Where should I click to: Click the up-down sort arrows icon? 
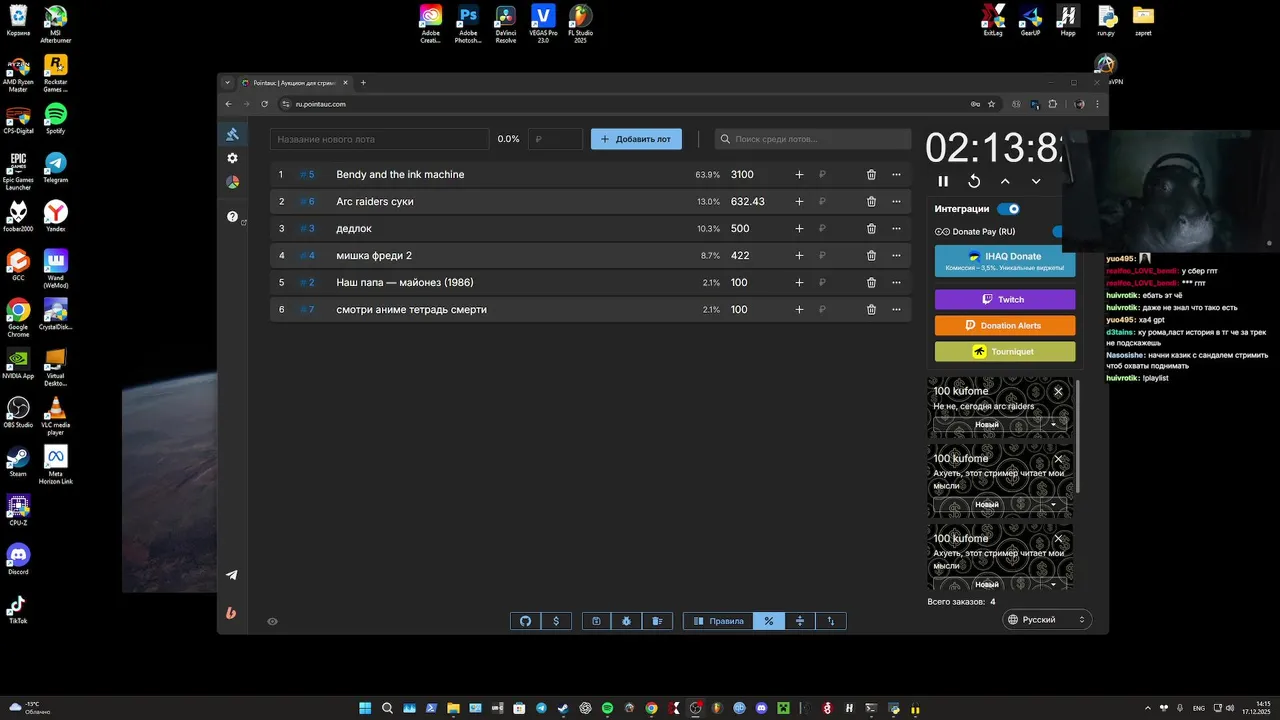tap(831, 621)
